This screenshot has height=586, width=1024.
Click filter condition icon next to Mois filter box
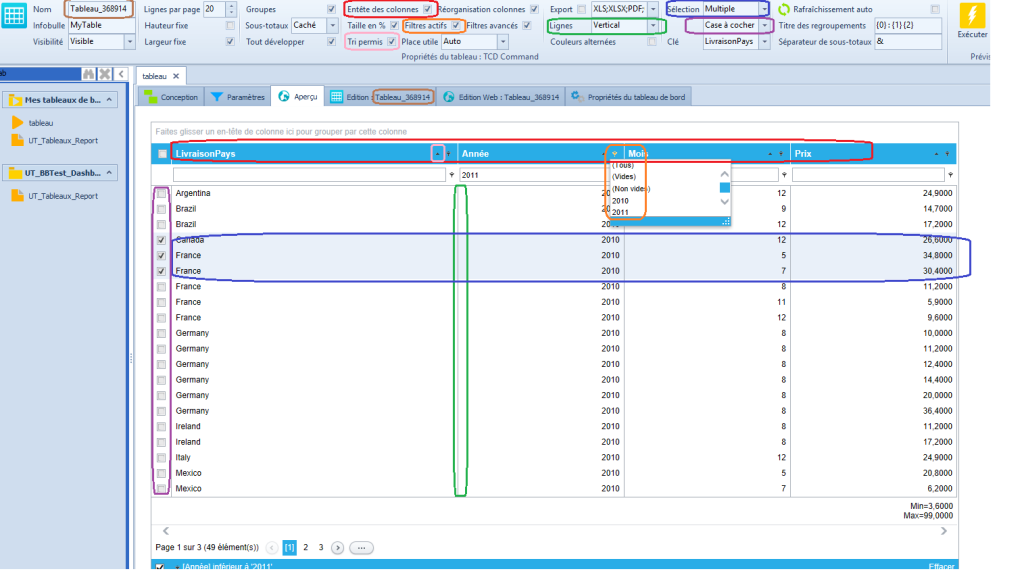[x=784, y=175]
